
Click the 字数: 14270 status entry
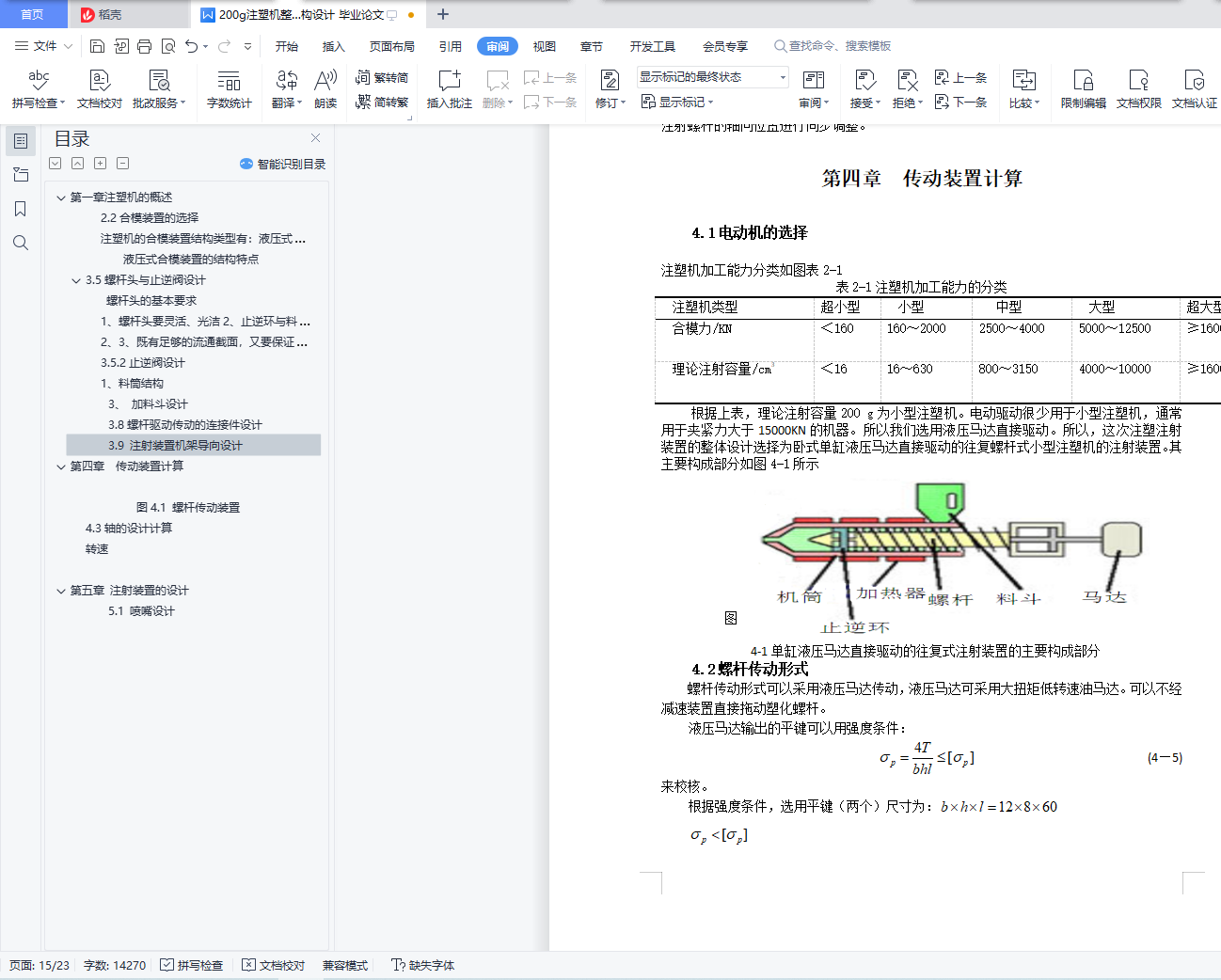click(115, 965)
